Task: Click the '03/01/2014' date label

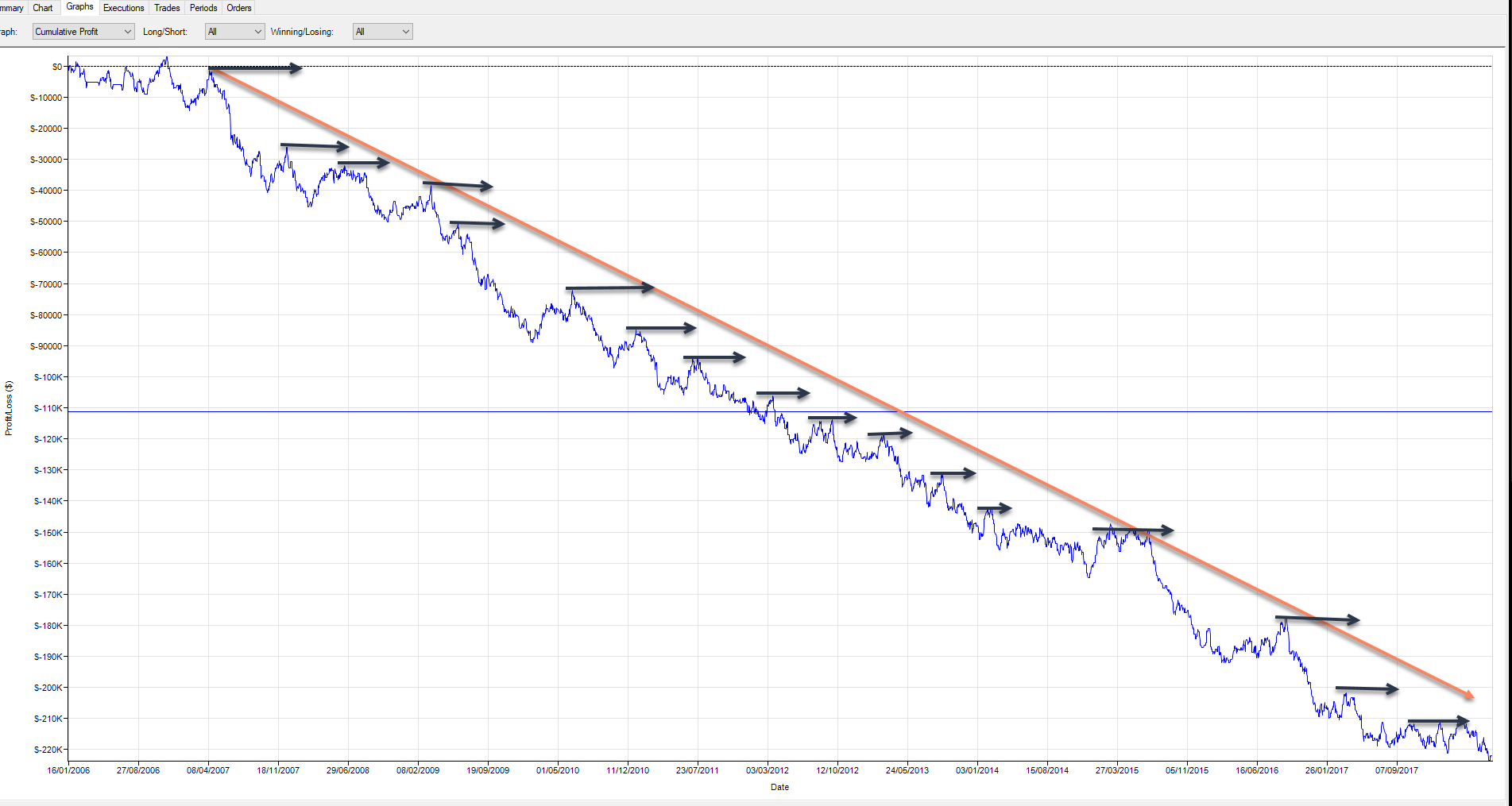Action: 977,770
